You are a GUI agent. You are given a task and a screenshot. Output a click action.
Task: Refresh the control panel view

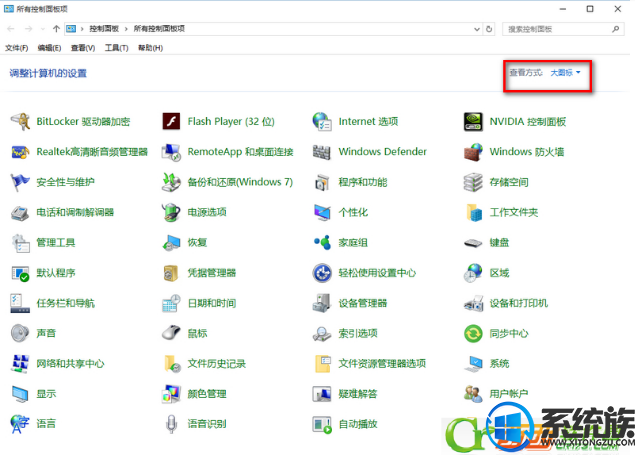(x=489, y=29)
